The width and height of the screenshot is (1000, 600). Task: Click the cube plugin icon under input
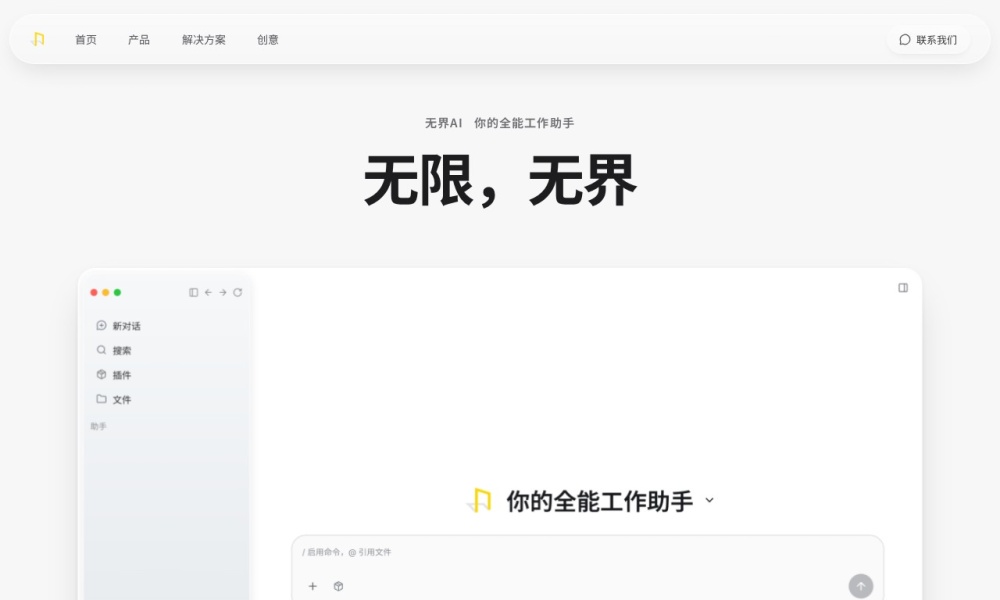(x=339, y=586)
